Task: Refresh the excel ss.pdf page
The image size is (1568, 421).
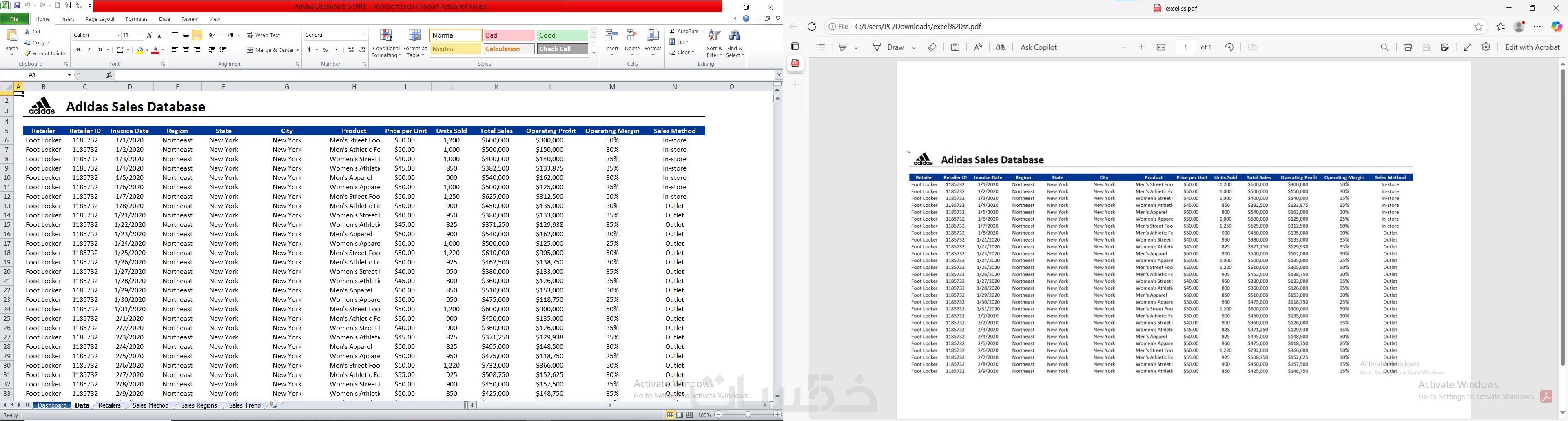Action: tap(812, 27)
